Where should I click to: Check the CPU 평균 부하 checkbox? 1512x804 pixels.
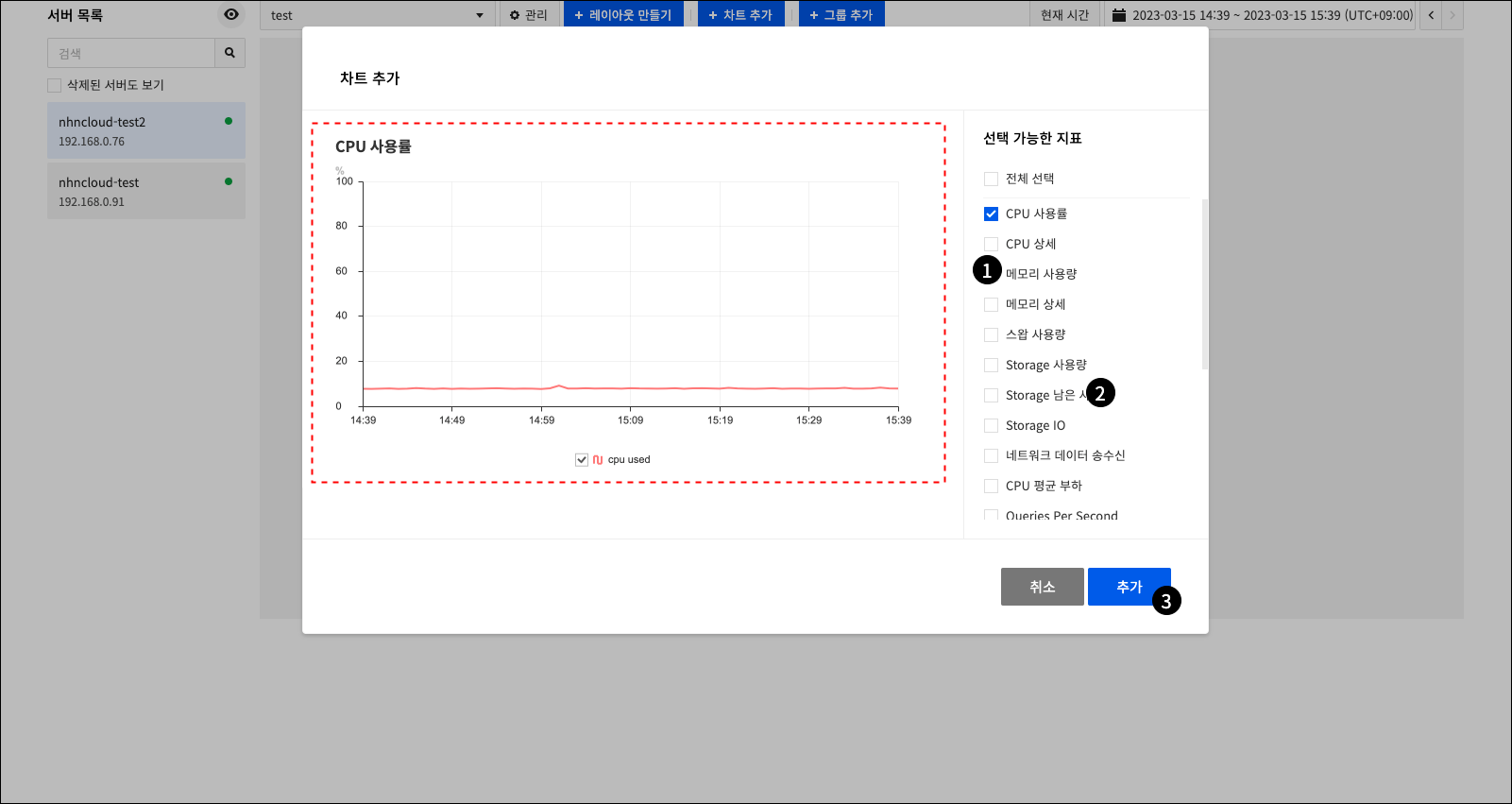click(991, 486)
